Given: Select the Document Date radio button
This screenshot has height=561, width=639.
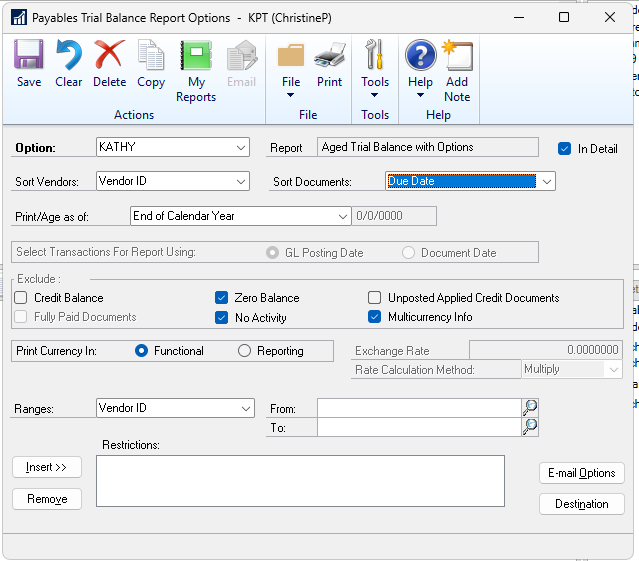Looking at the screenshot, I should pyautogui.click(x=408, y=253).
